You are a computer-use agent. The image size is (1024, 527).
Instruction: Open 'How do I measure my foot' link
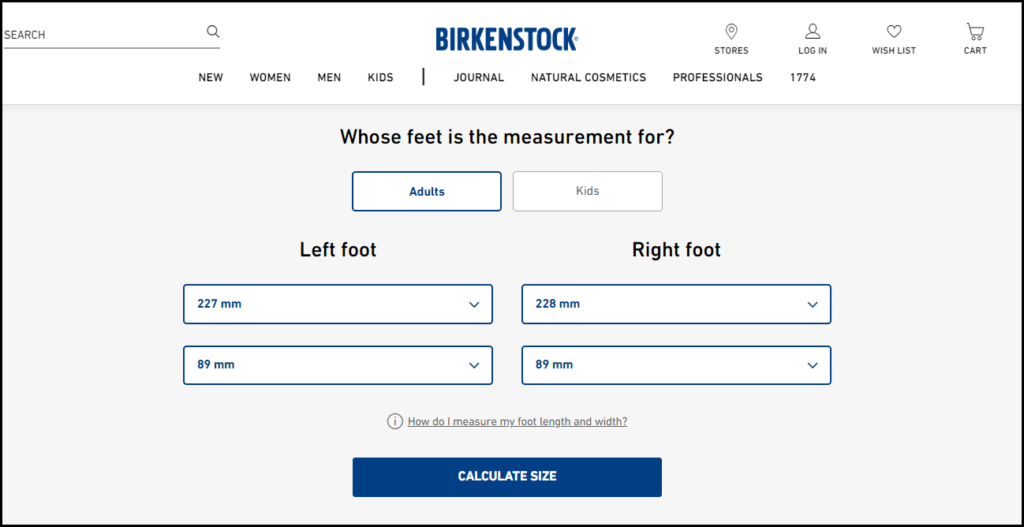pyautogui.click(x=517, y=421)
